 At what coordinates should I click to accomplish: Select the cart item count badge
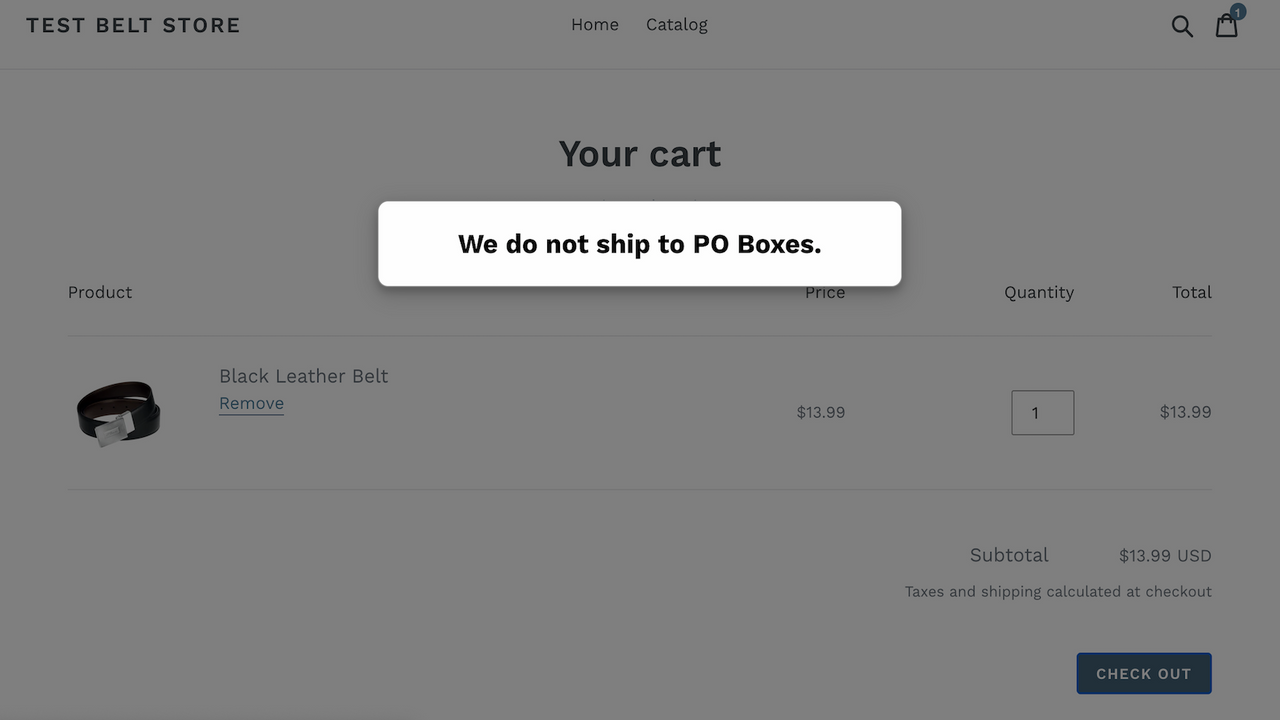pyautogui.click(x=1237, y=12)
